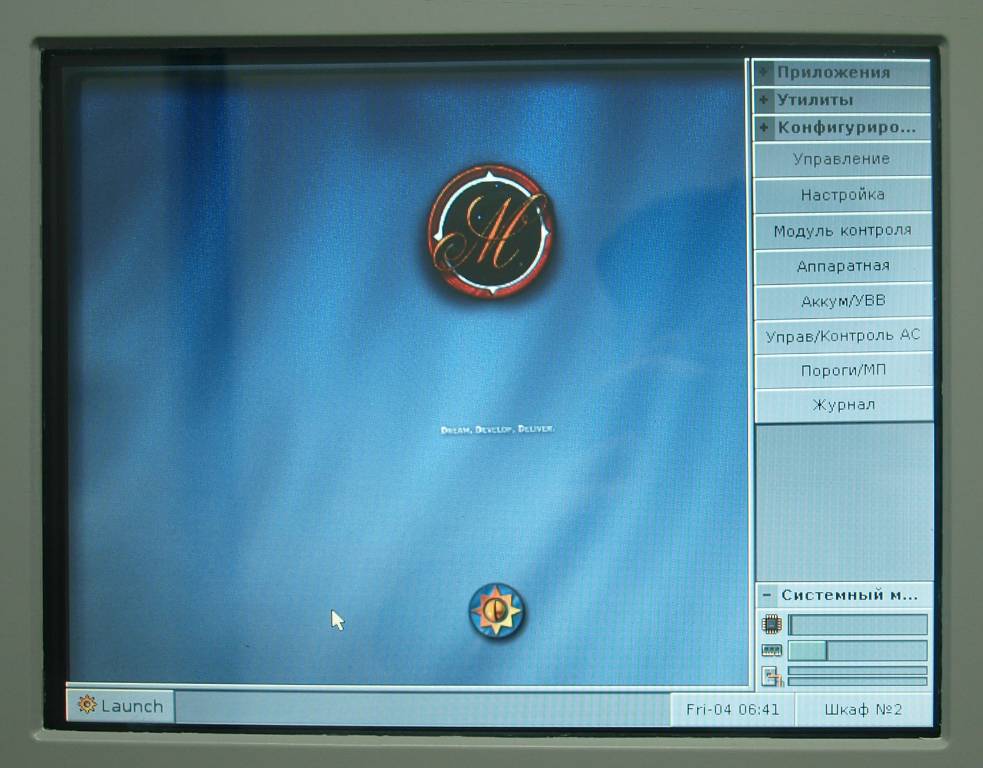Open the Настройка button
Screen dimensions: 983x768
click(842, 195)
